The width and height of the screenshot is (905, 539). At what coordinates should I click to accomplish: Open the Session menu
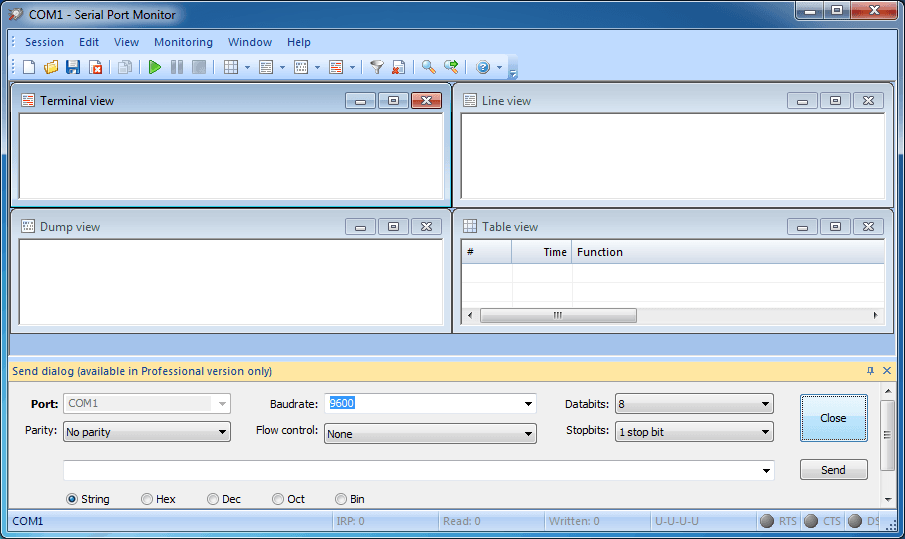(44, 42)
